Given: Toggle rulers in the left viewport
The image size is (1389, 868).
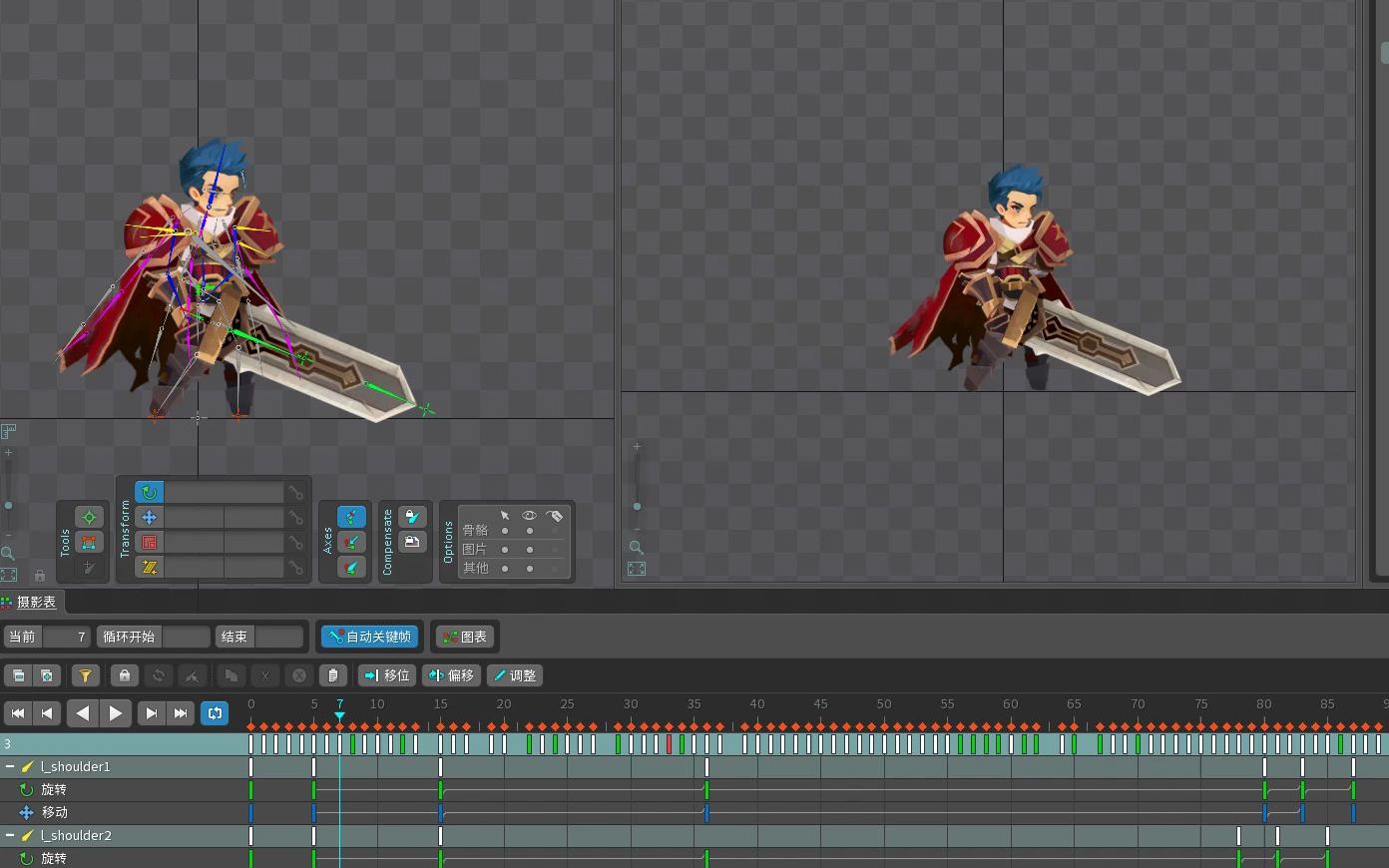Looking at the screenshot, I should click(8, 432).
